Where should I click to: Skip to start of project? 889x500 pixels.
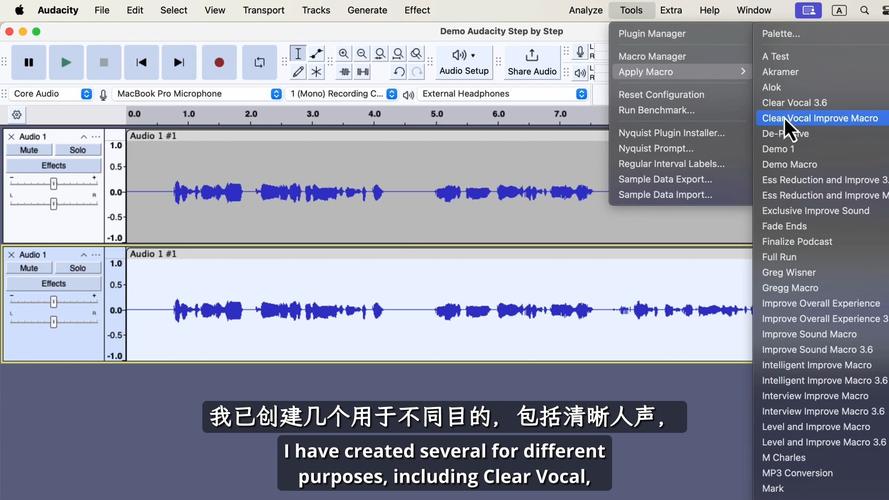pos(141,62)
